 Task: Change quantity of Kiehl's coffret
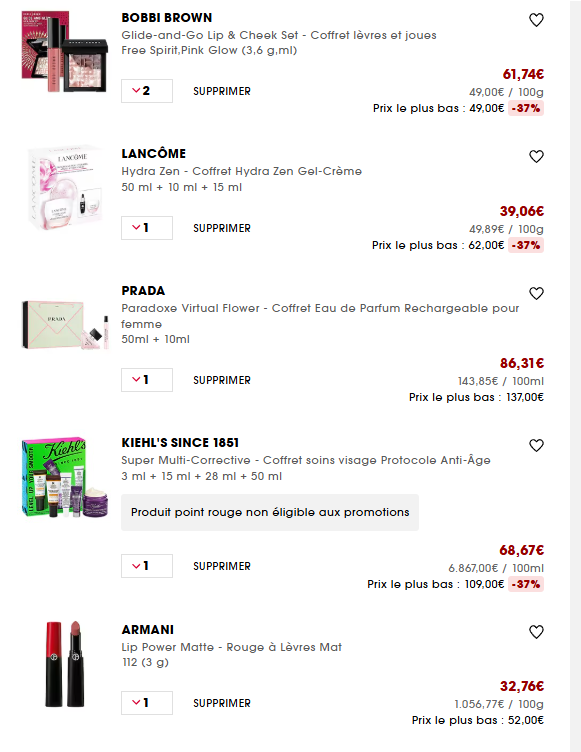click(x=147, y=566)
